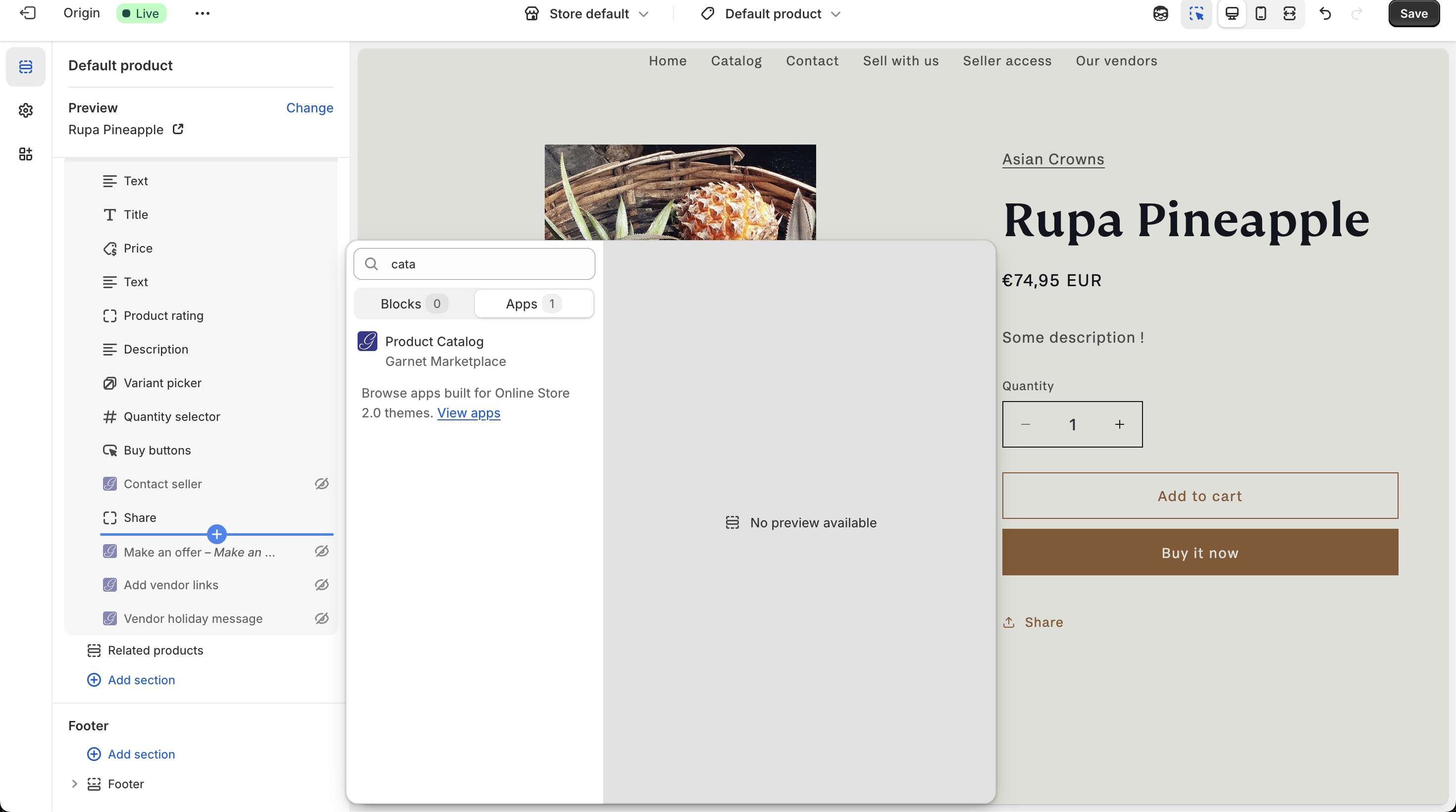Switch to mobile preview
1456x812 pixels.
(x=1260, y=13)
